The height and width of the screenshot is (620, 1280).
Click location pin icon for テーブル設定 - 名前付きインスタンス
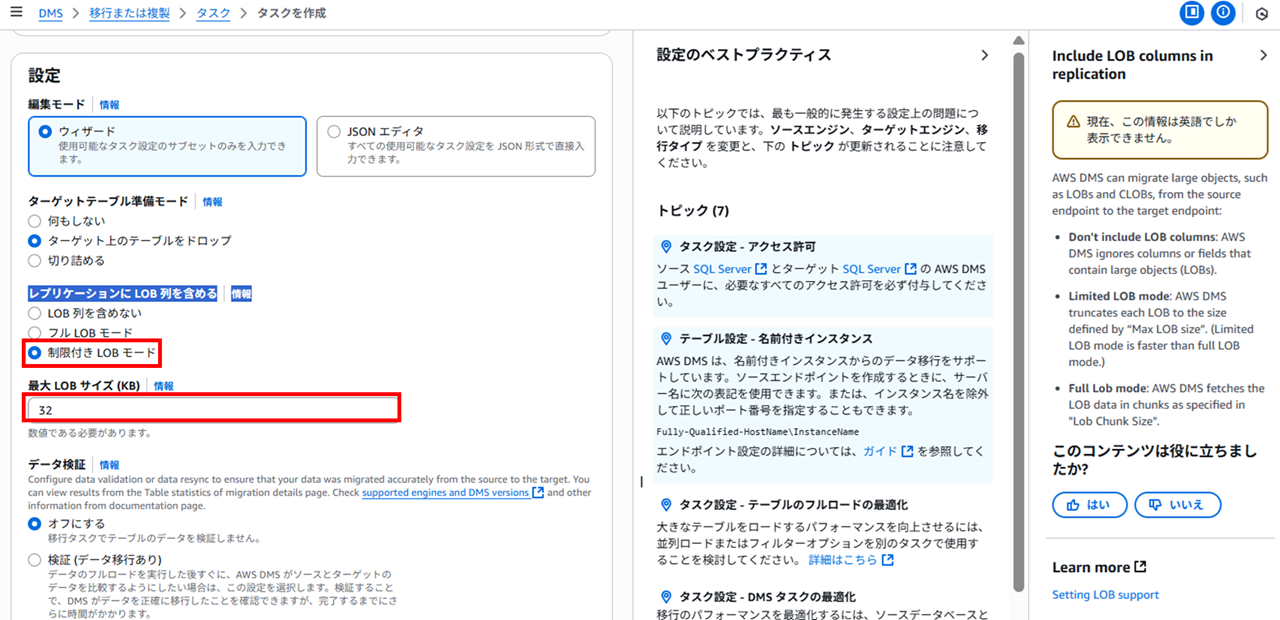(667, 338)
